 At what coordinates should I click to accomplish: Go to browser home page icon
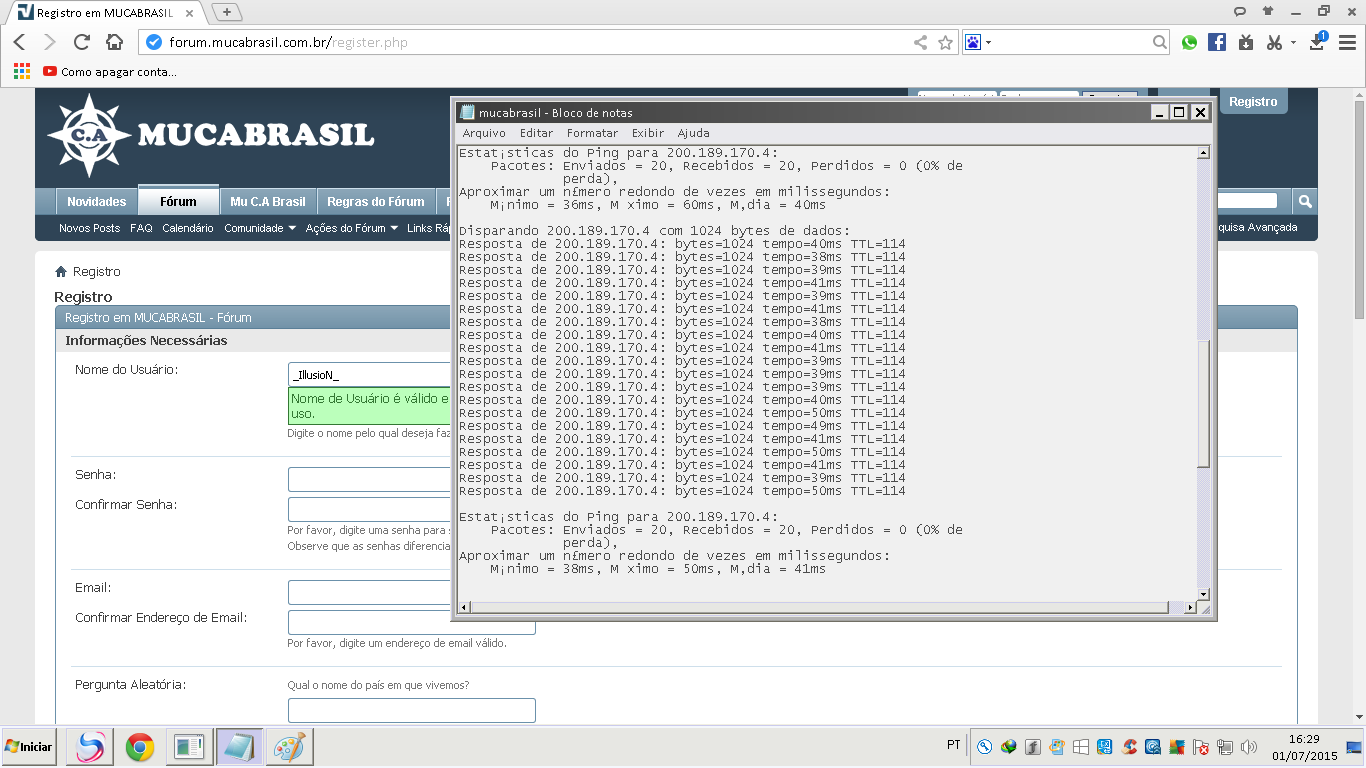coord(114,42)
